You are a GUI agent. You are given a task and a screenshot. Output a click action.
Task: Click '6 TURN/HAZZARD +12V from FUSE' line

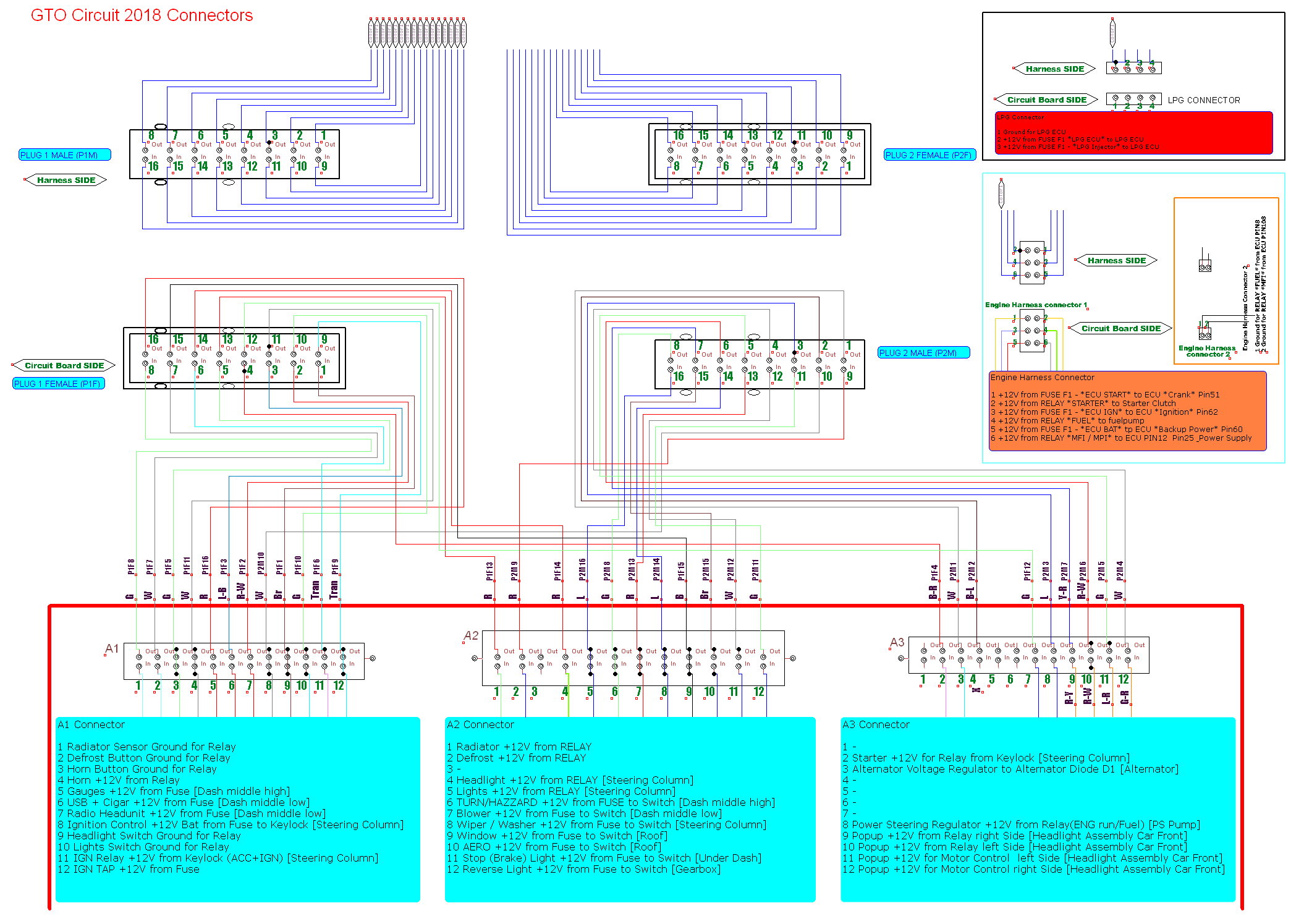tap(611, 803)
